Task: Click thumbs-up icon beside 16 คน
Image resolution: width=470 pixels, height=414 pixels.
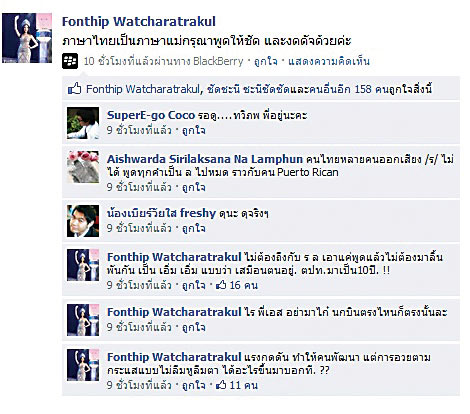Action: click(x=221, y=285)
